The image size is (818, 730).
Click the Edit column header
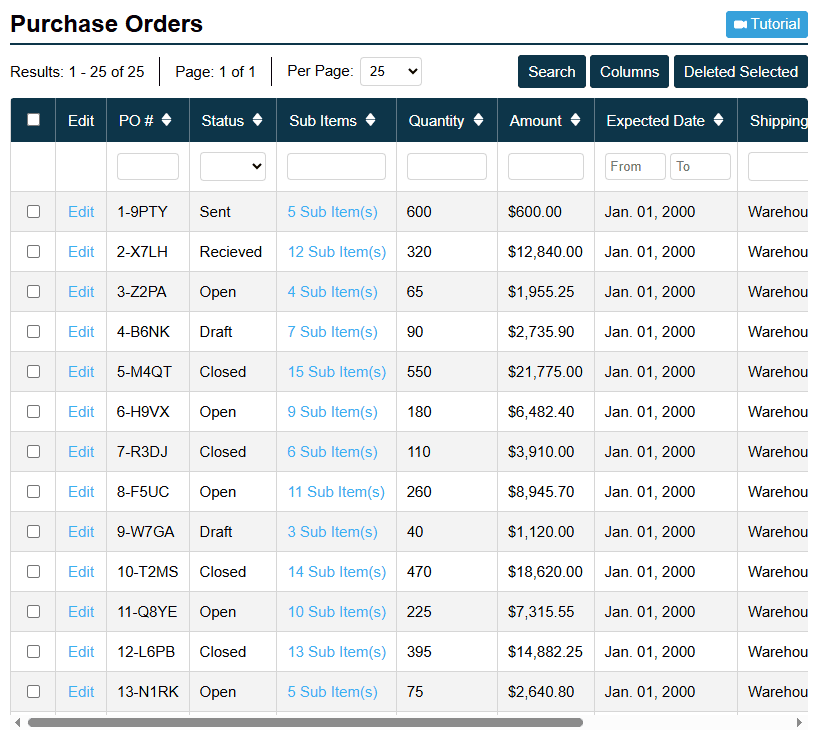(81, 121)
